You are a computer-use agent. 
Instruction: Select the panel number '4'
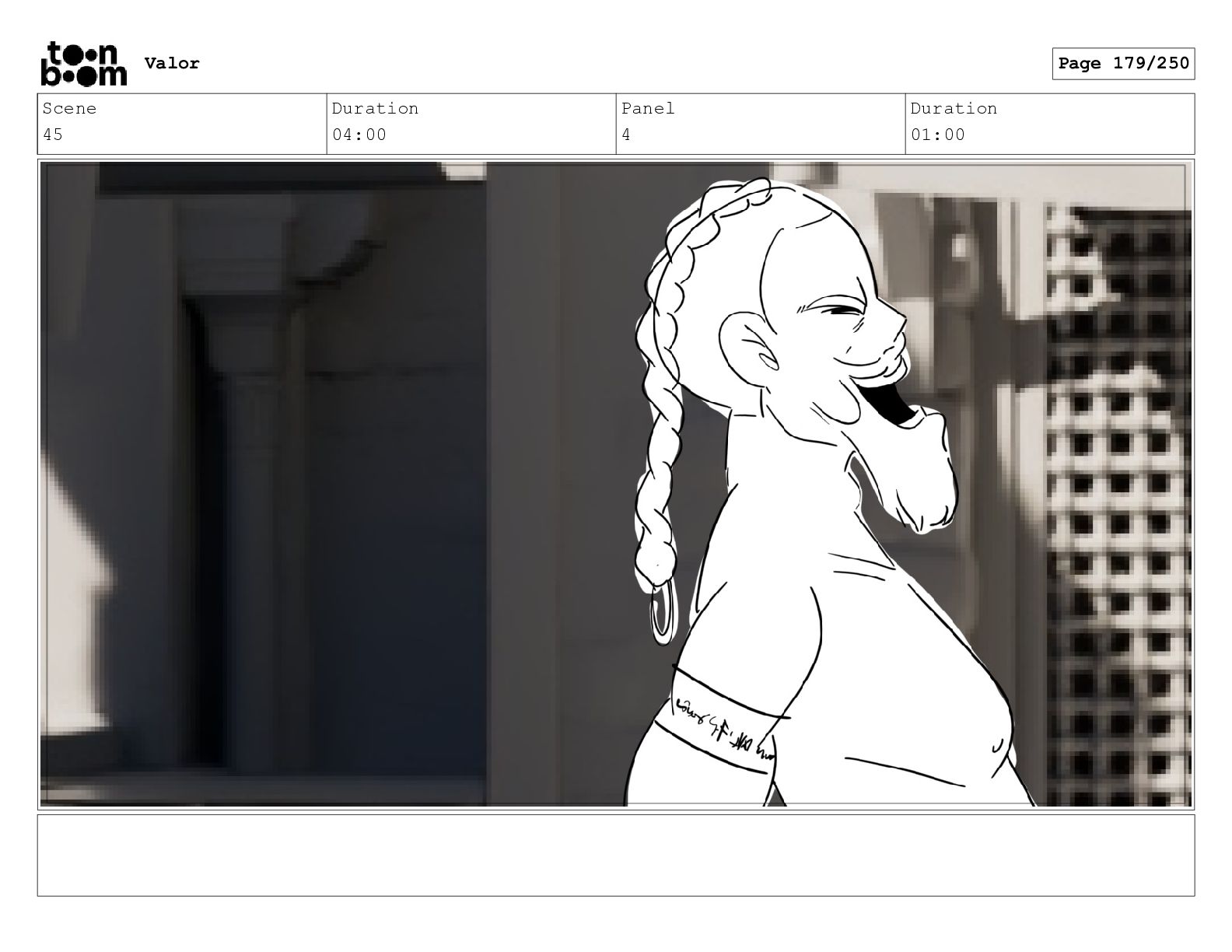click(626, 135)
